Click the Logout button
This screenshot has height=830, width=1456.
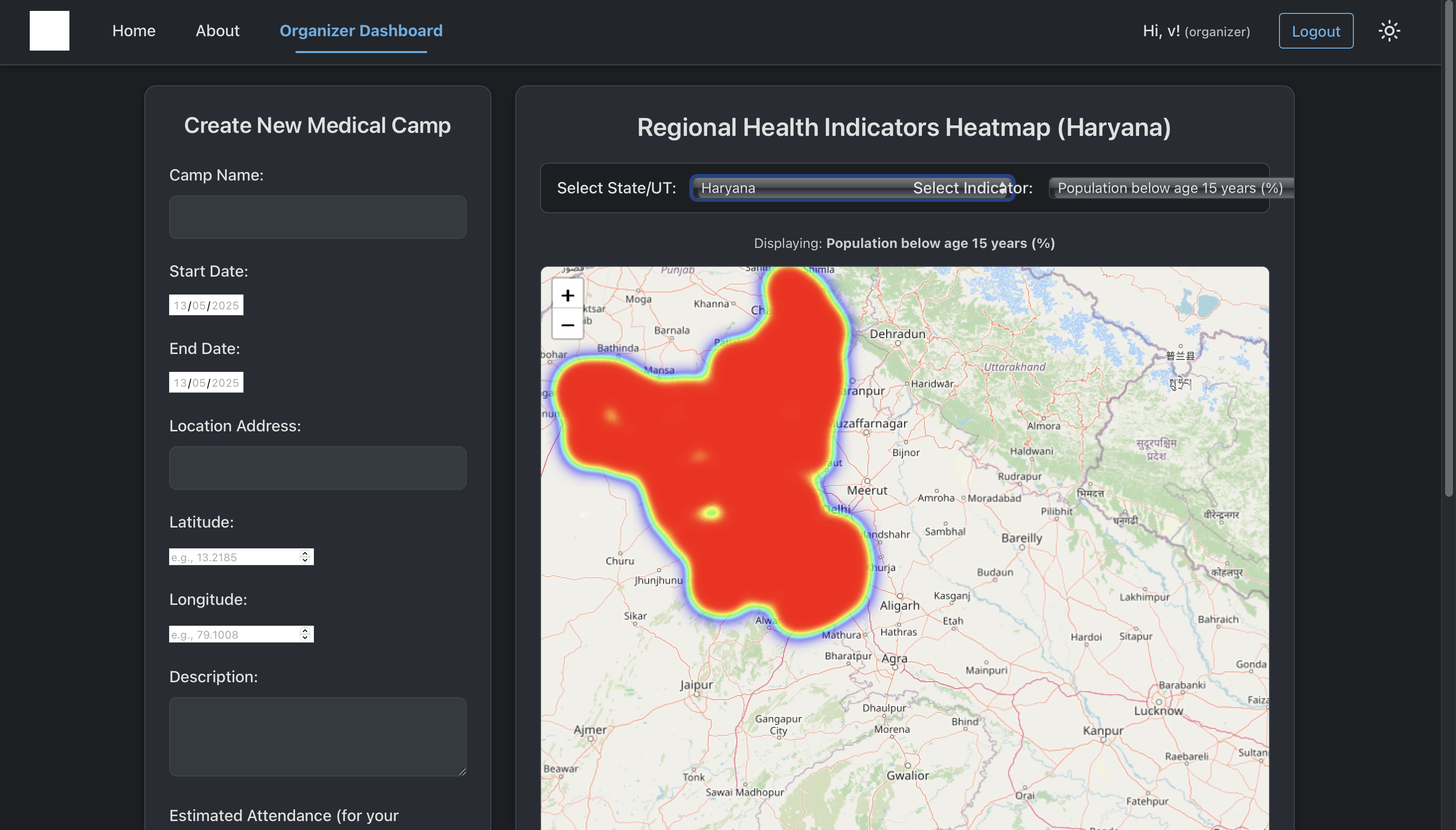(x=1315, y=31)
